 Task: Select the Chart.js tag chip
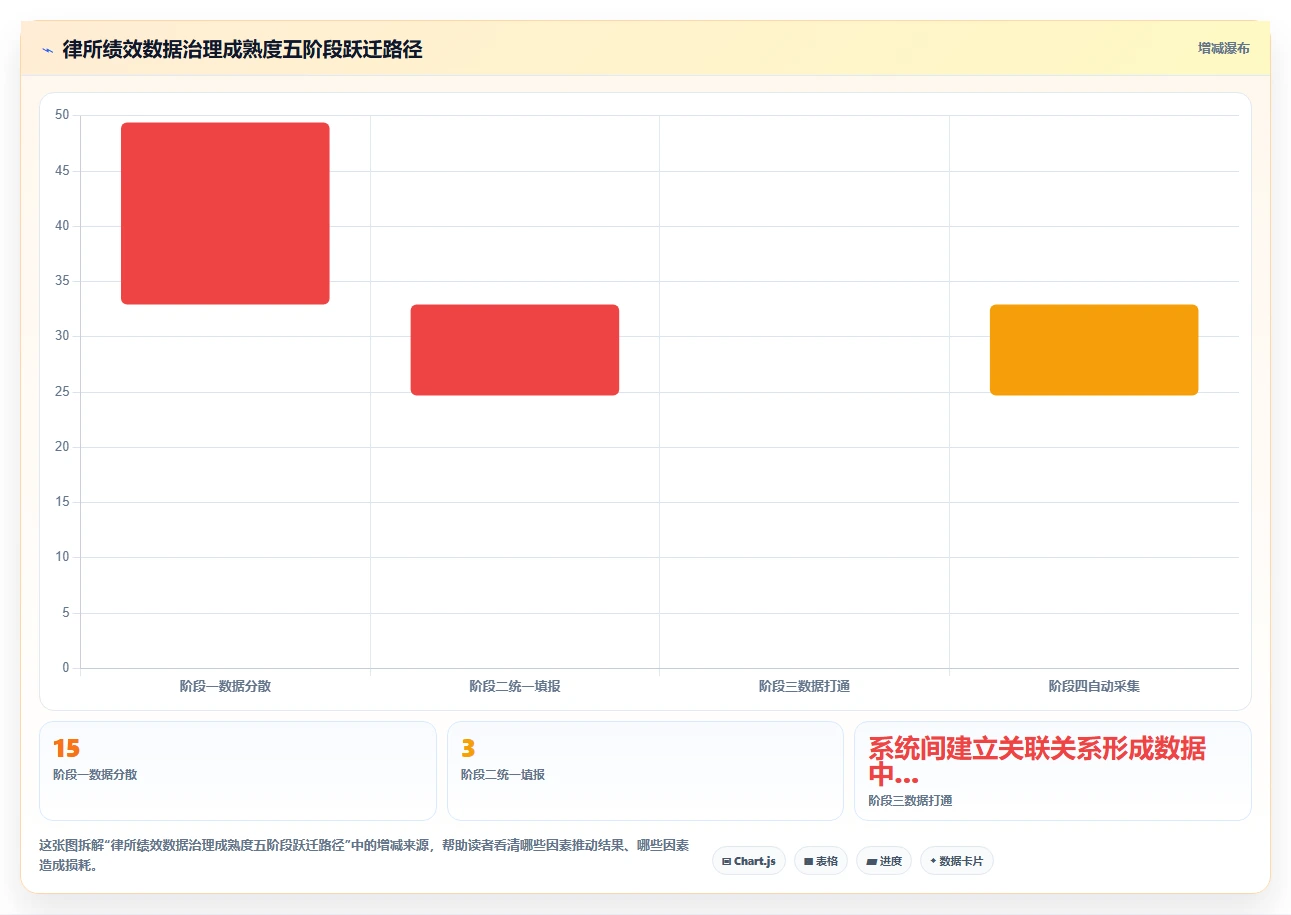[x=749, y=861]
